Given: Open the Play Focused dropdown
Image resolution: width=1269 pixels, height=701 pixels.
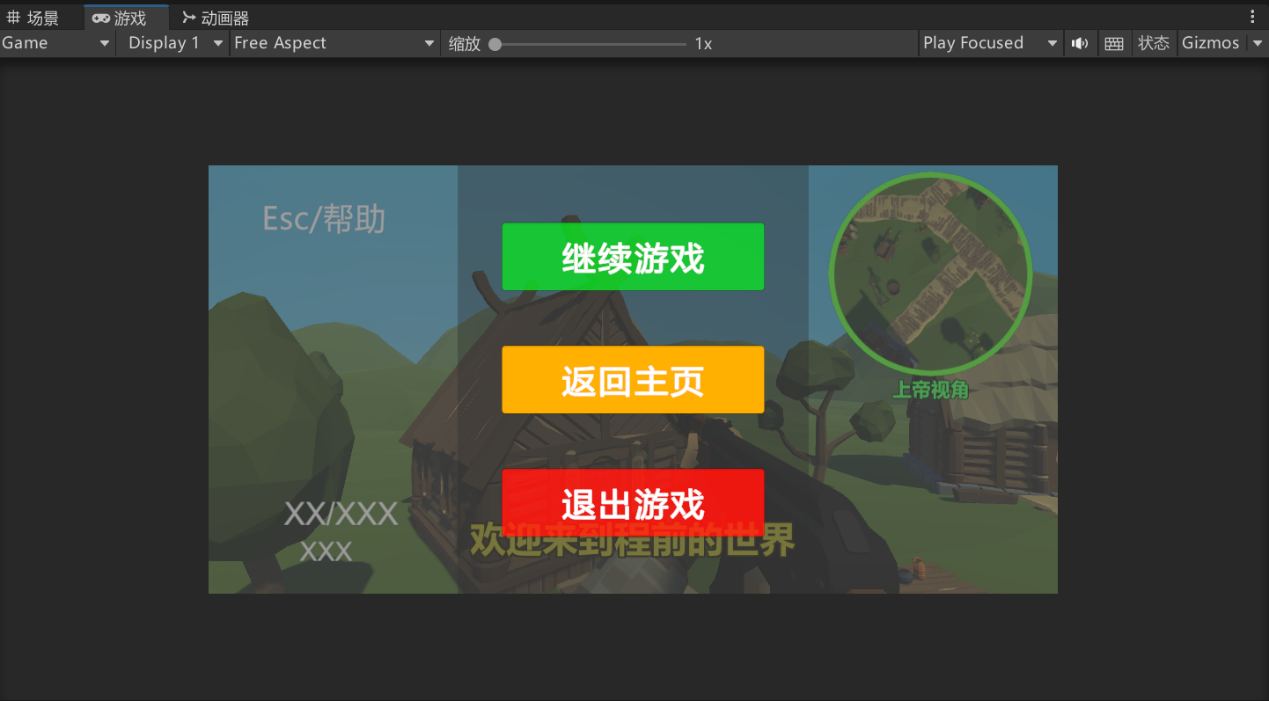Looking at the screenshot, I should coord(990,43).
